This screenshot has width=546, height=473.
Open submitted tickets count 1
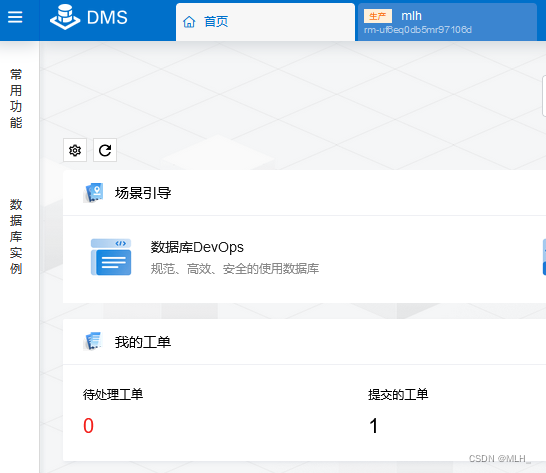373,426
